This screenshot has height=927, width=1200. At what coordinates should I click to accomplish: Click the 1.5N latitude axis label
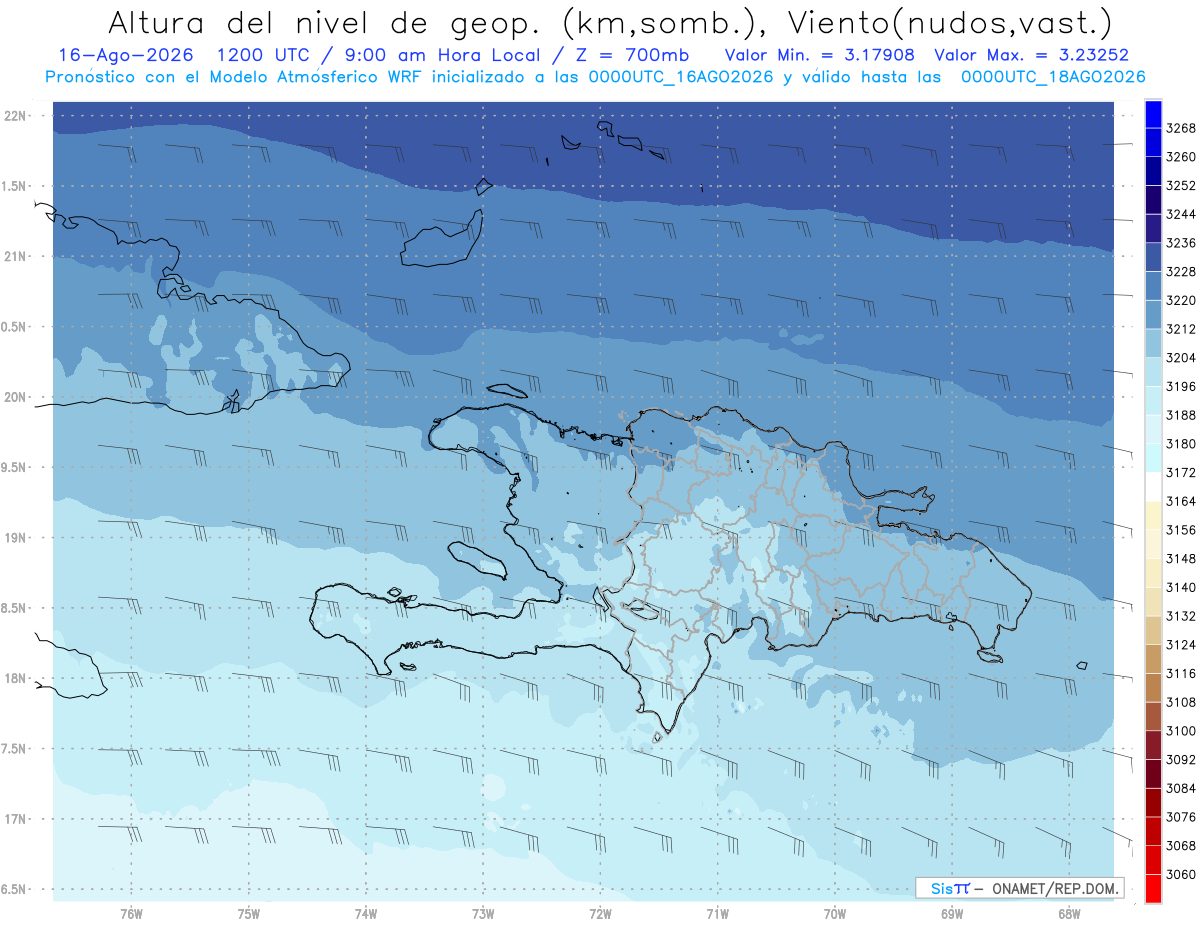15,186
